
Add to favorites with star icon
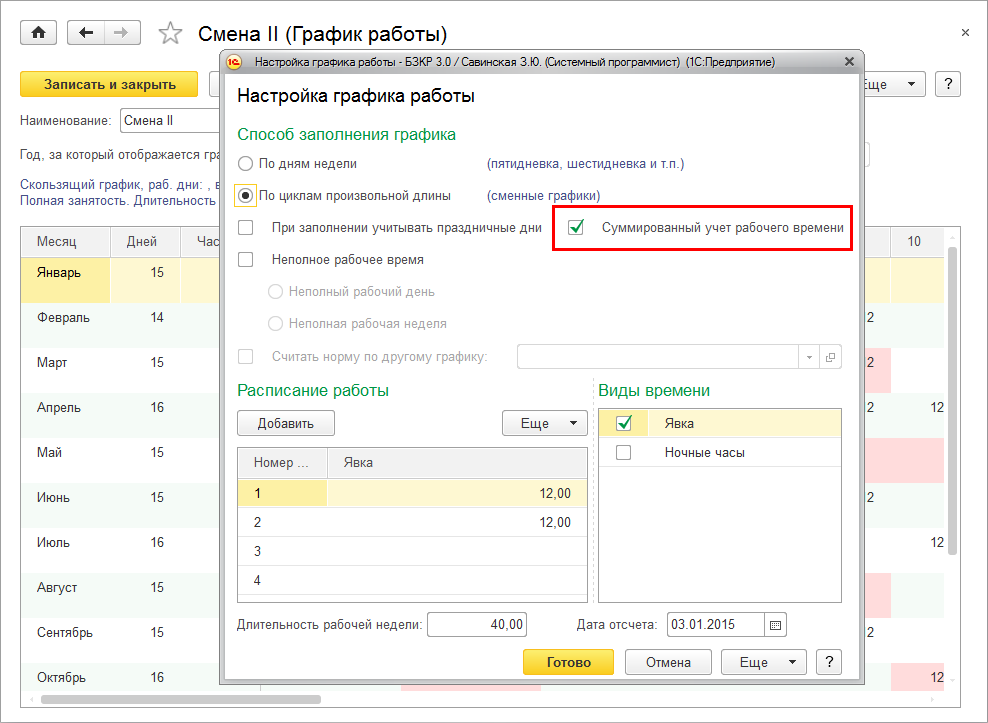[171, 34]
